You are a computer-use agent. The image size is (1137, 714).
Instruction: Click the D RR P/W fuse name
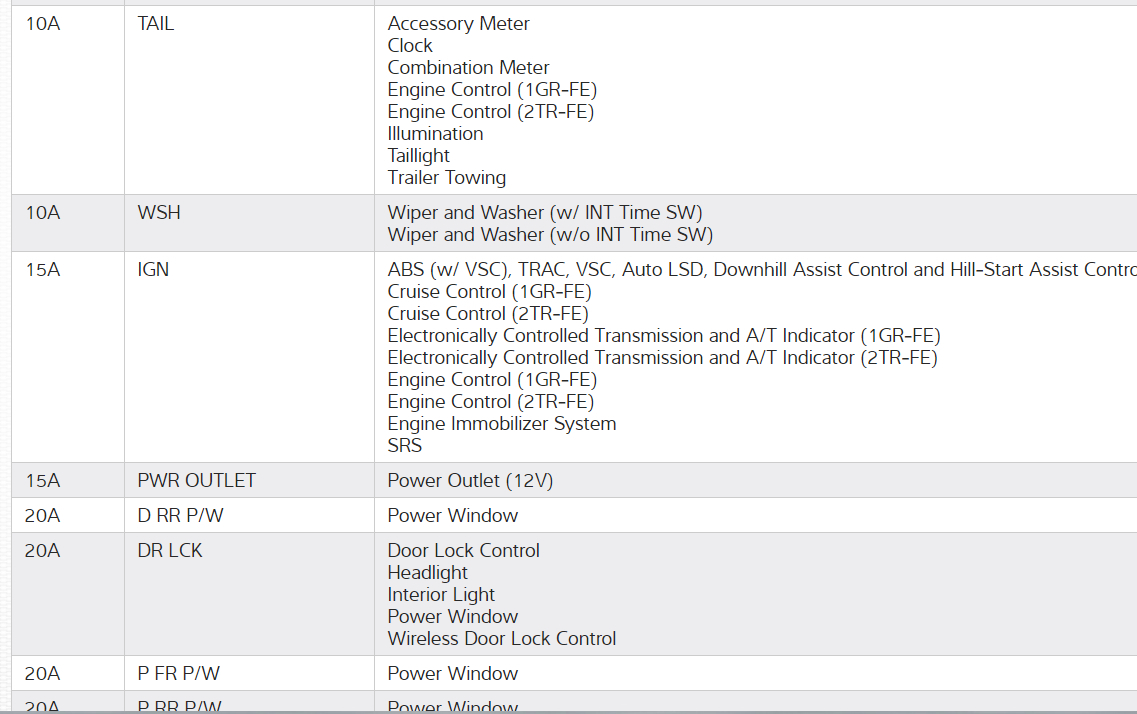[x=179, y=516]
